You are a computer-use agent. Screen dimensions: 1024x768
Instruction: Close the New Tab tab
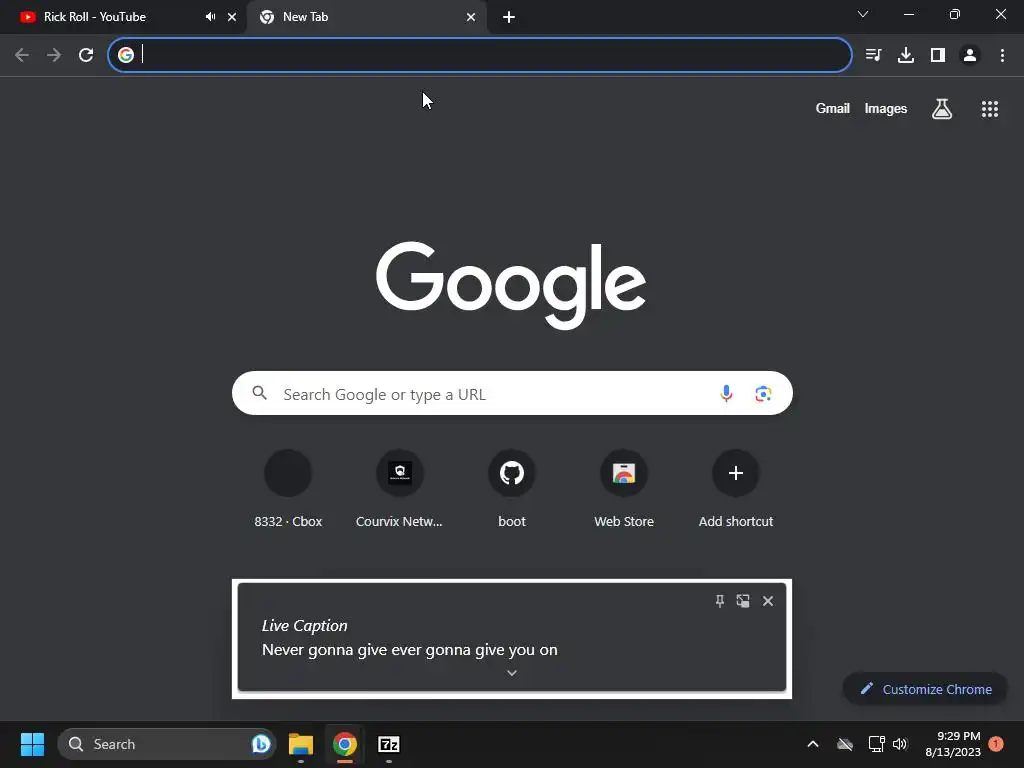click(x=471, y=17)
